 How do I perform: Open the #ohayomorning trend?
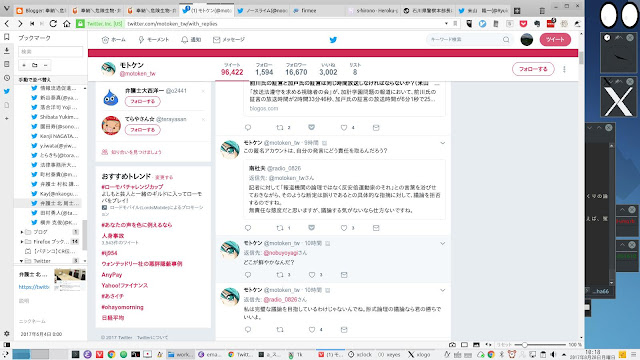click(x=122, y=307)
